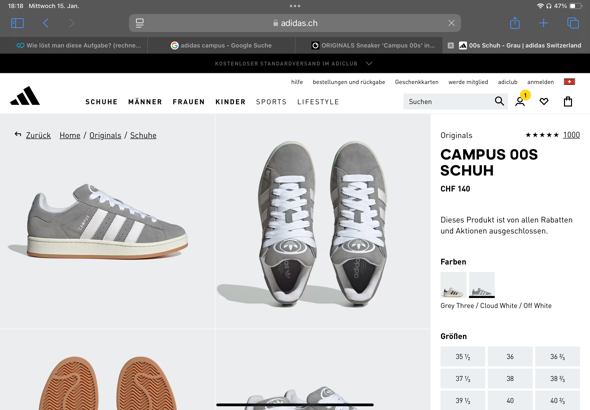The image size is (590, 410).
Task: Click werde mitglied link
Action: point(468,82)
